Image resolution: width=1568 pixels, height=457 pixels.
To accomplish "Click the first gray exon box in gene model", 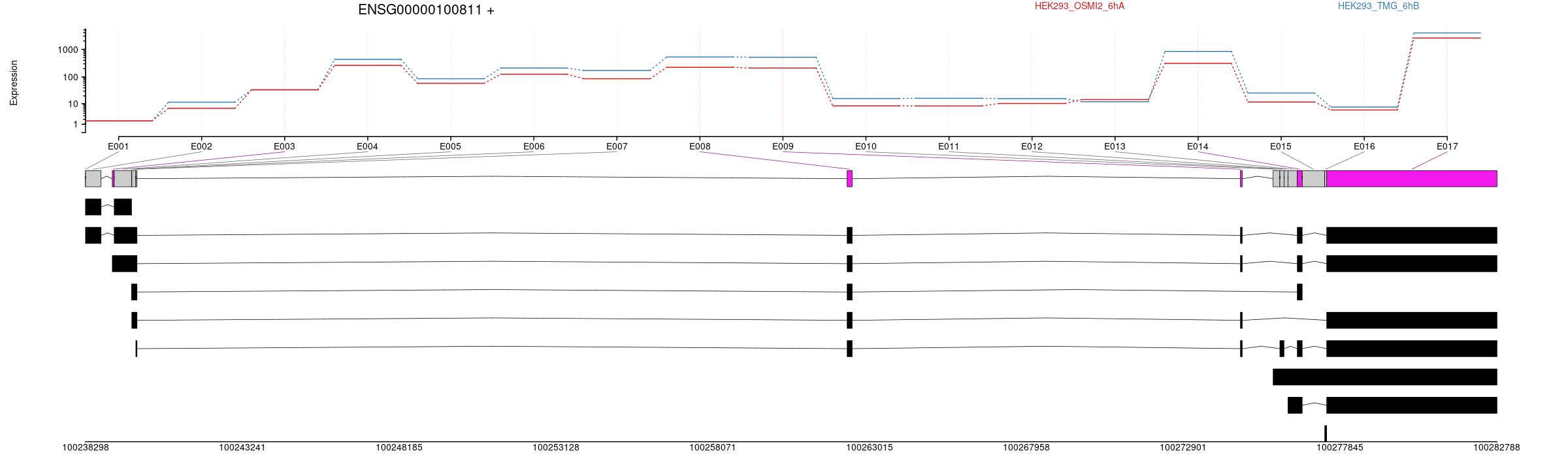I will 93,179.
